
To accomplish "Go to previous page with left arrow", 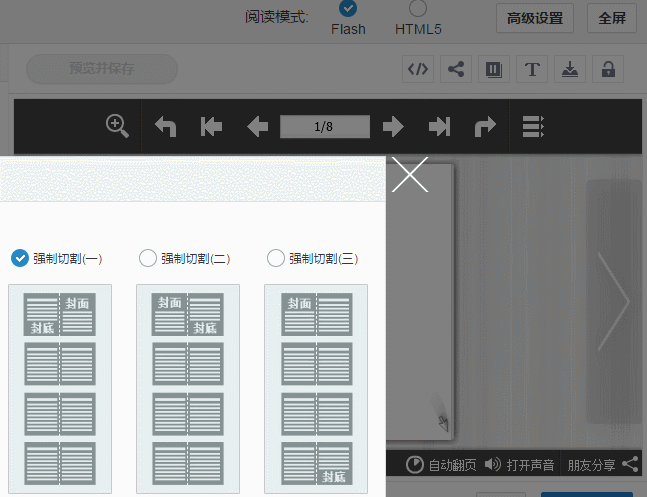I will pyautogui.click(x=257, y=127).
